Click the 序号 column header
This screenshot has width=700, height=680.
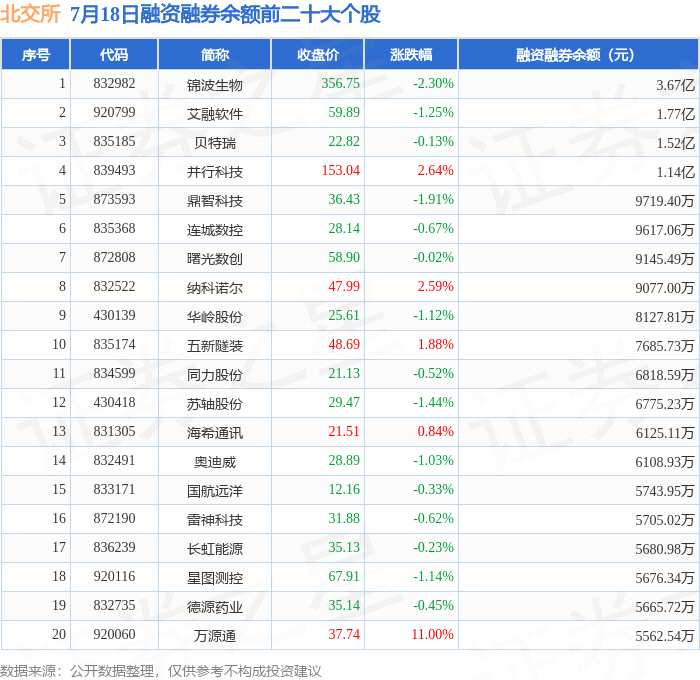click(35, 54)
